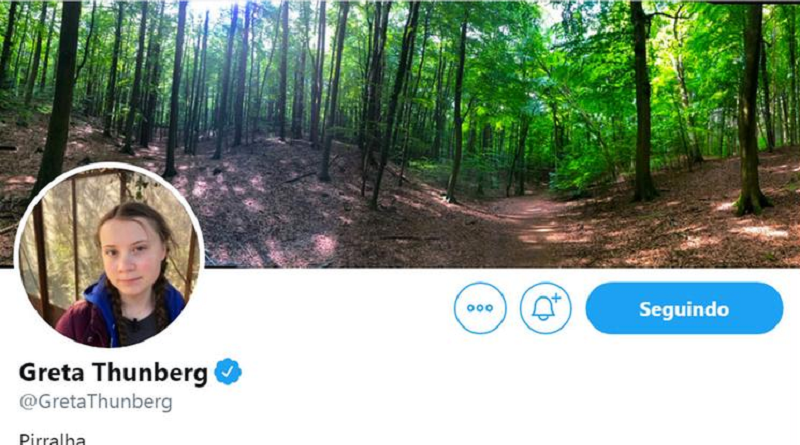The image size is (800, 445).
Task: Click the Pirralha bio text
Action: (53, 438)
